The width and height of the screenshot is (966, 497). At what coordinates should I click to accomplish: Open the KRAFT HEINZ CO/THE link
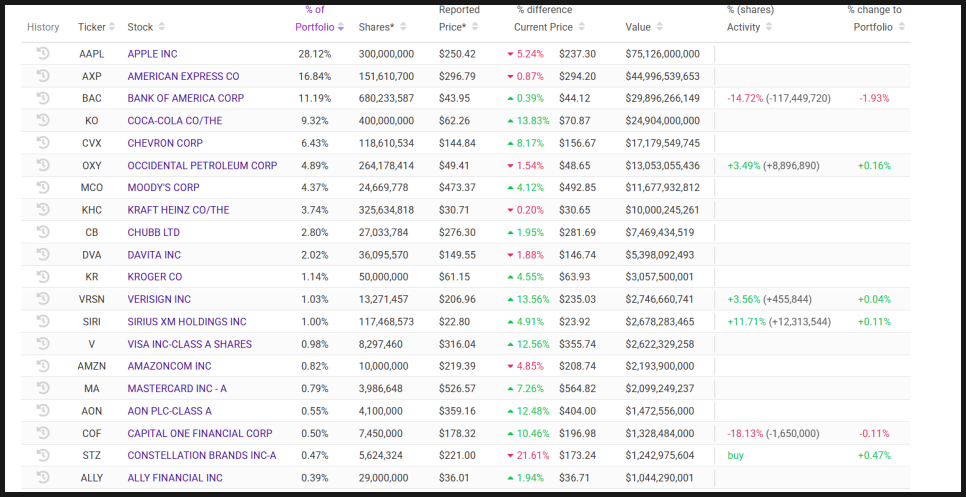tap(178, 210)
